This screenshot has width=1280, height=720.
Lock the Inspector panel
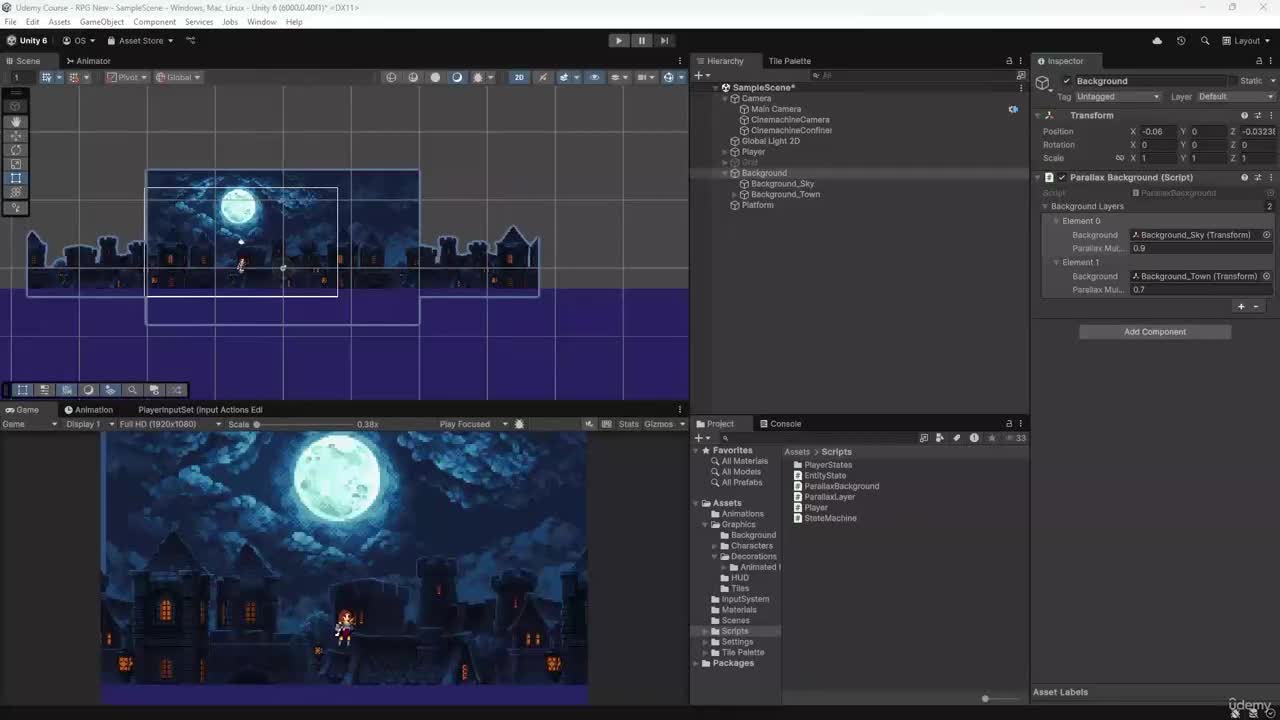[1257, 61]
